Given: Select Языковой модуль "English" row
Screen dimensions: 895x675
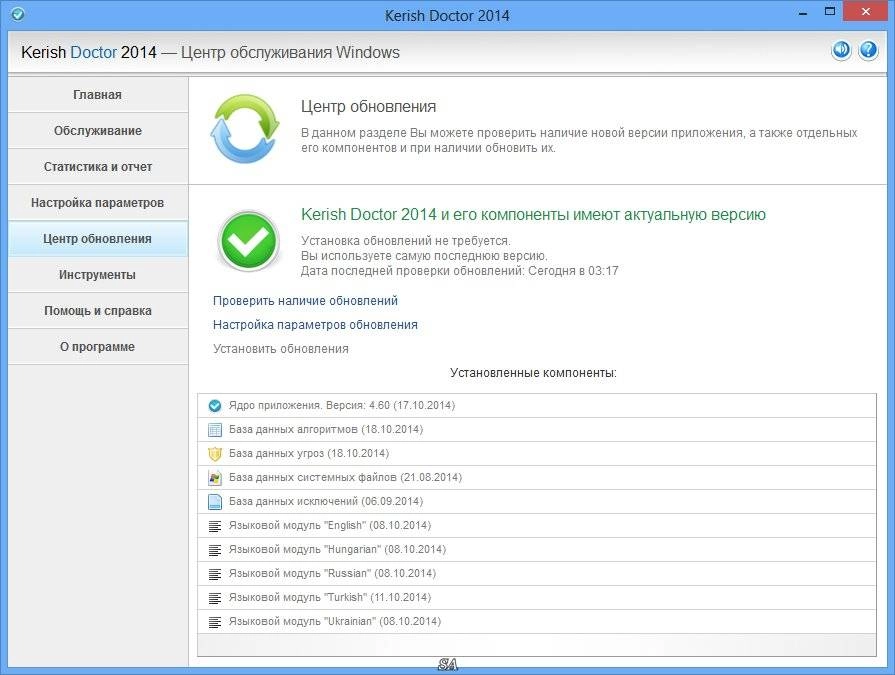Looking at the screenshot, I should (x=537, y=526).
